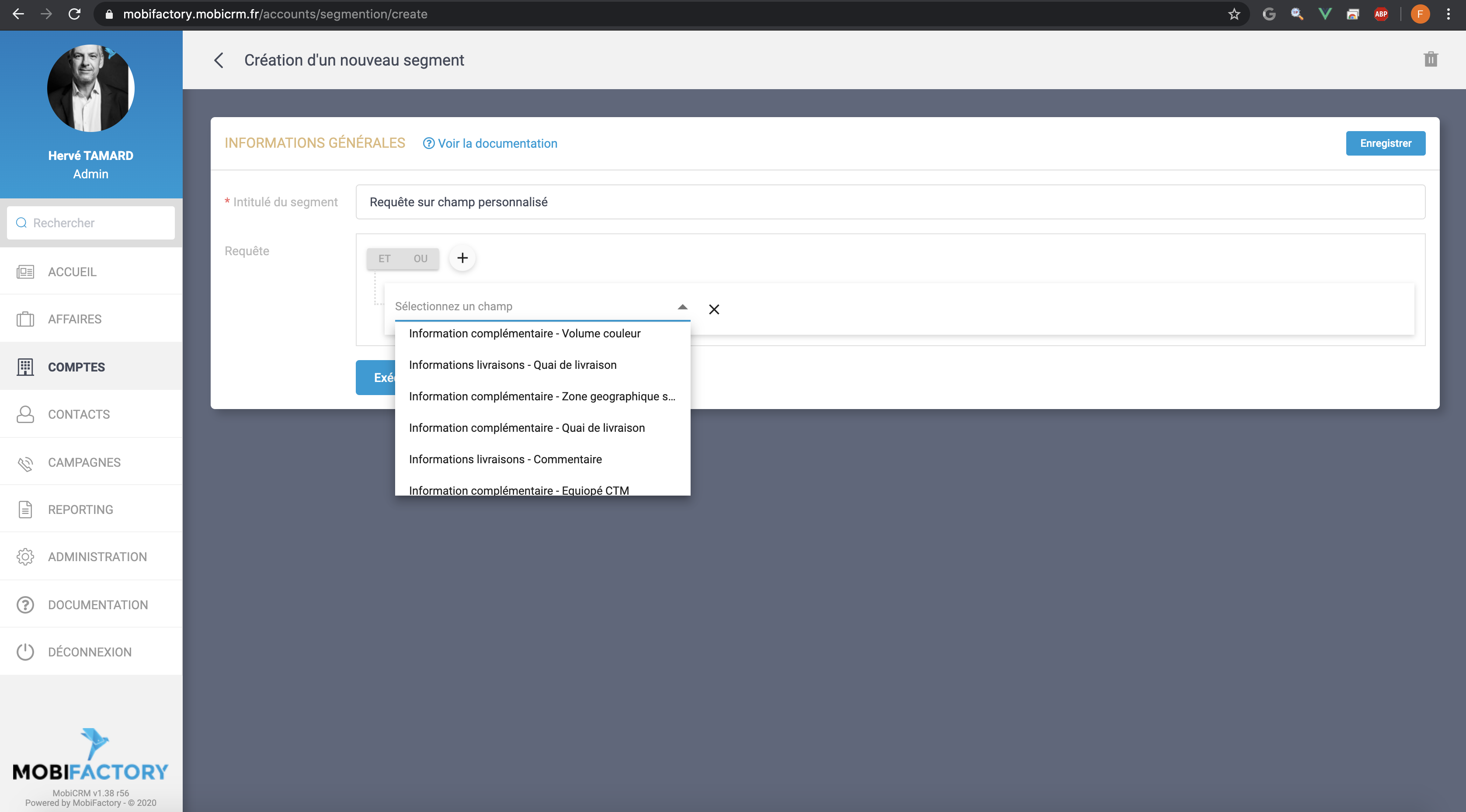
Task: Select the ET operator toggle
Action: pyautogui.click(x=385, y=259)
